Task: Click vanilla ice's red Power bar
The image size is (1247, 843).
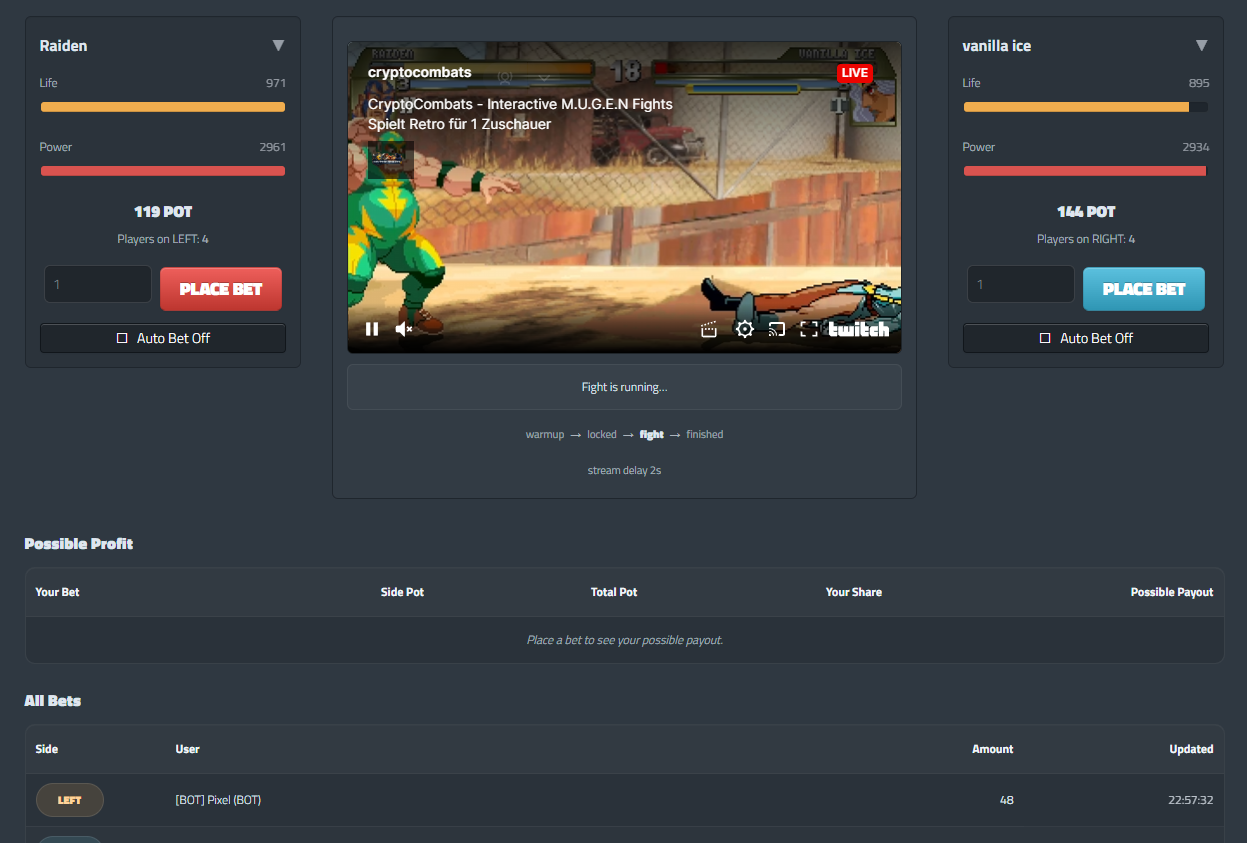Action: pos(1086,171)
